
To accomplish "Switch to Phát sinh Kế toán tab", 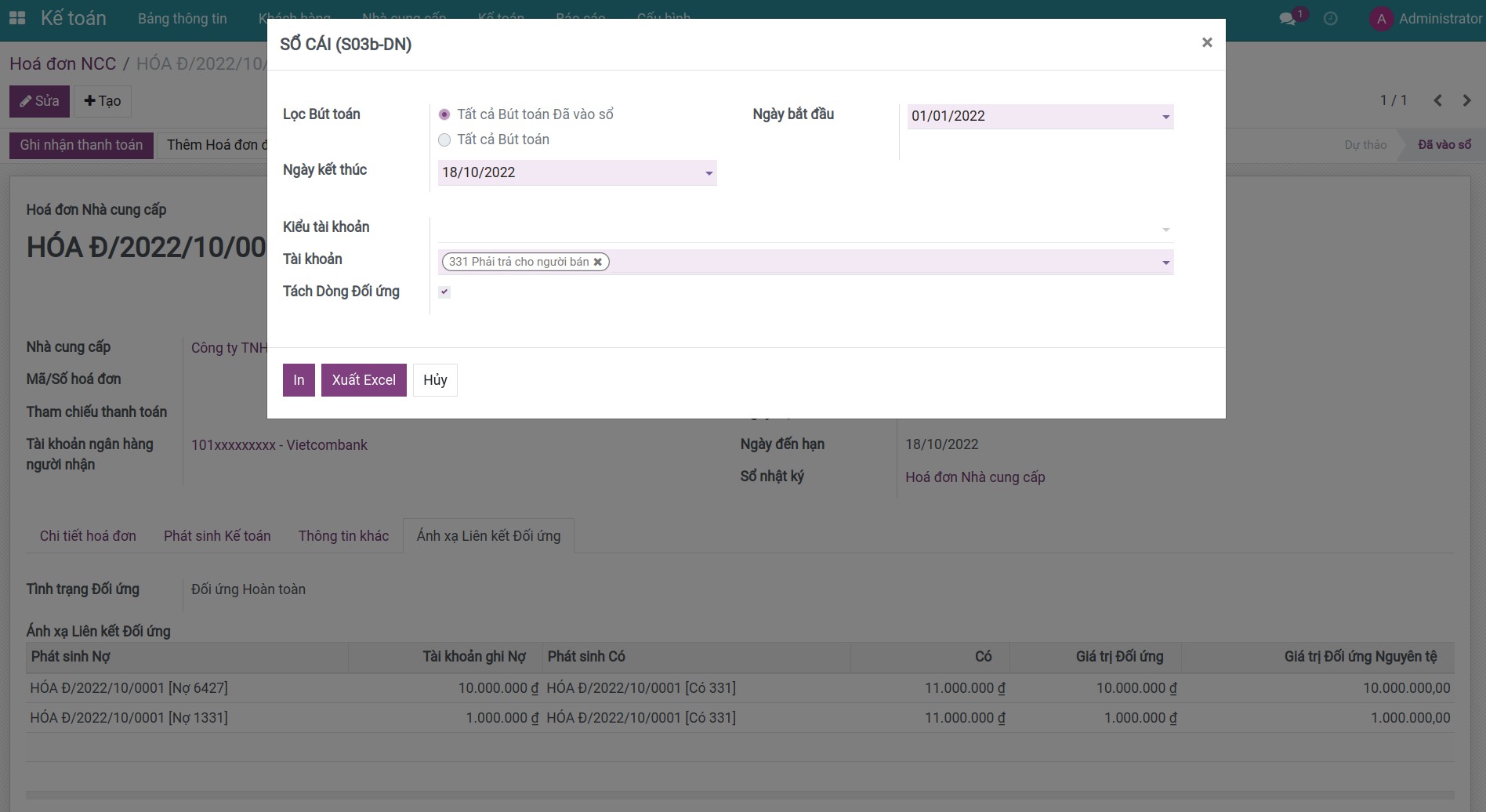I will coord(217,536).
